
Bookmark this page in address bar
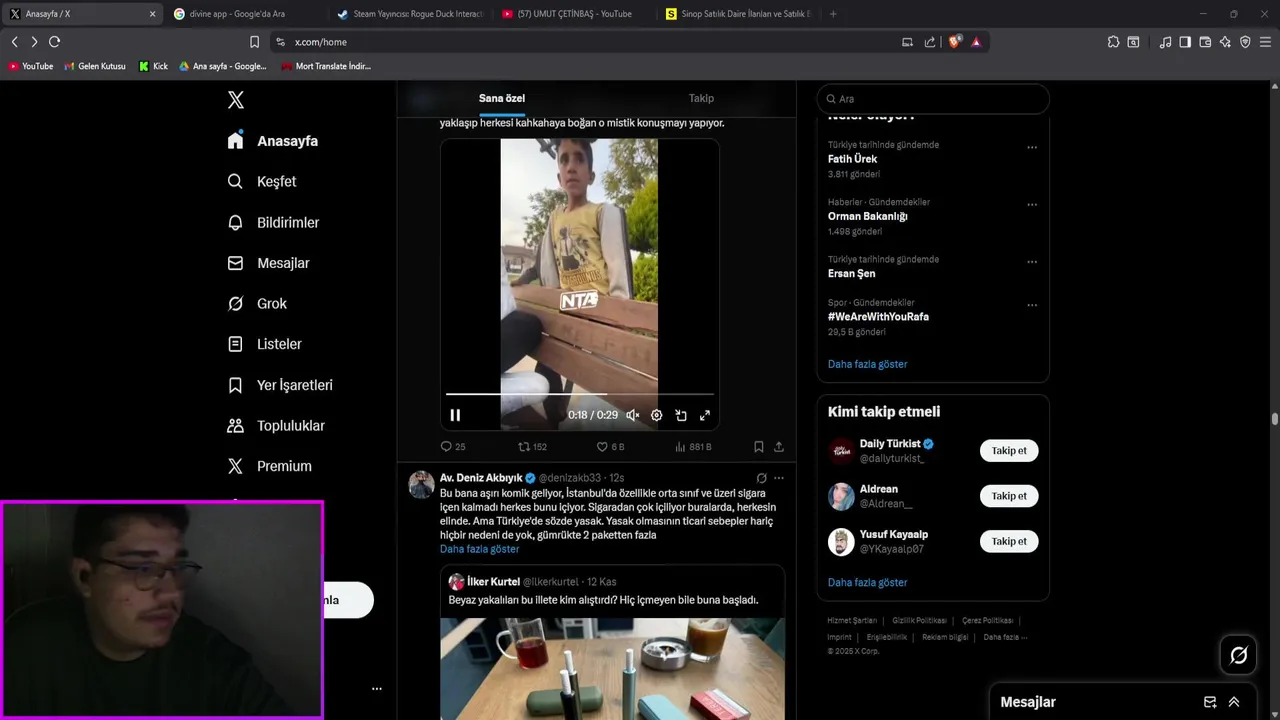tap(254, 42)
